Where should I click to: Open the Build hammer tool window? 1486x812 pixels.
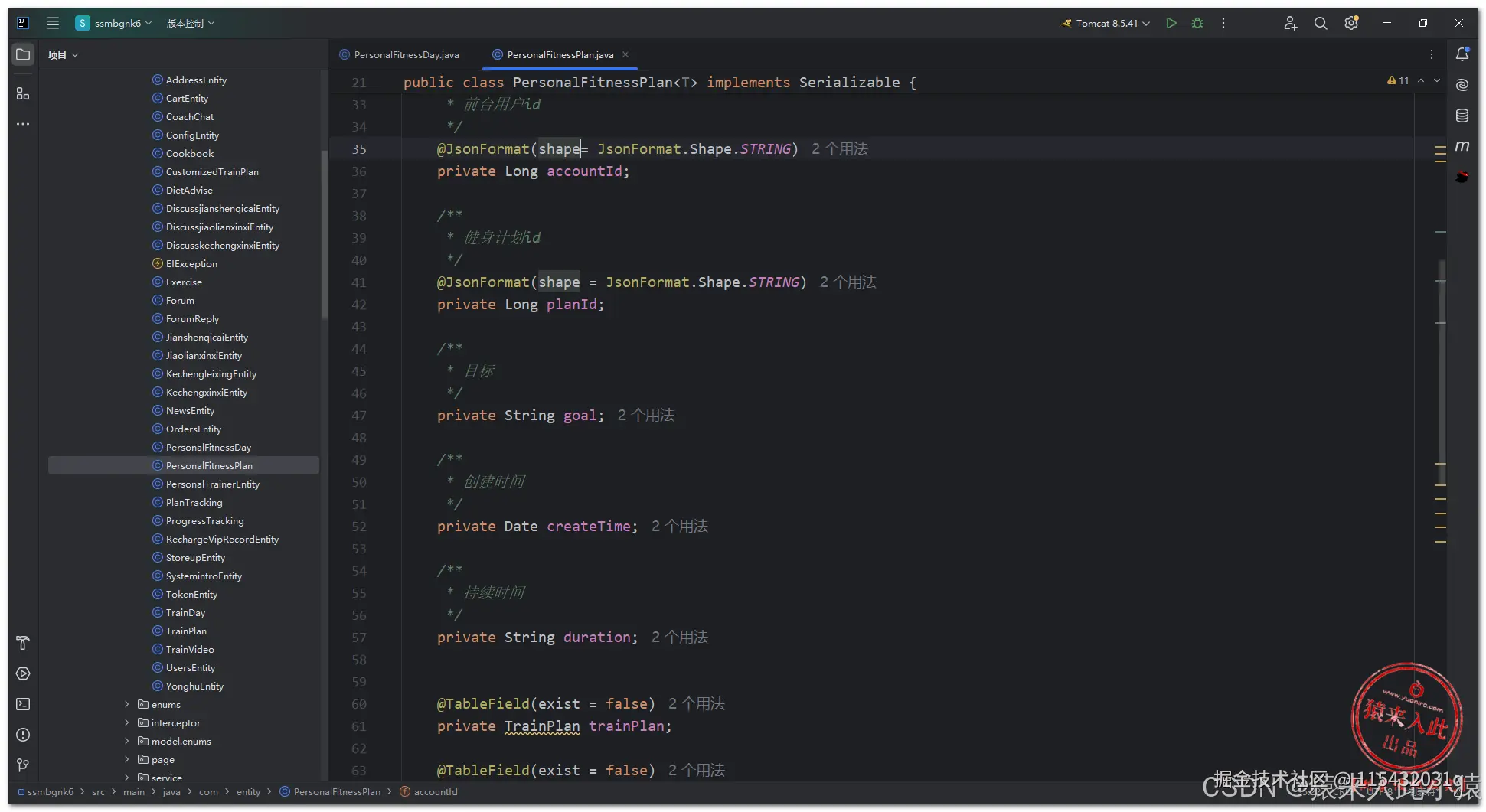coord(23,643)
